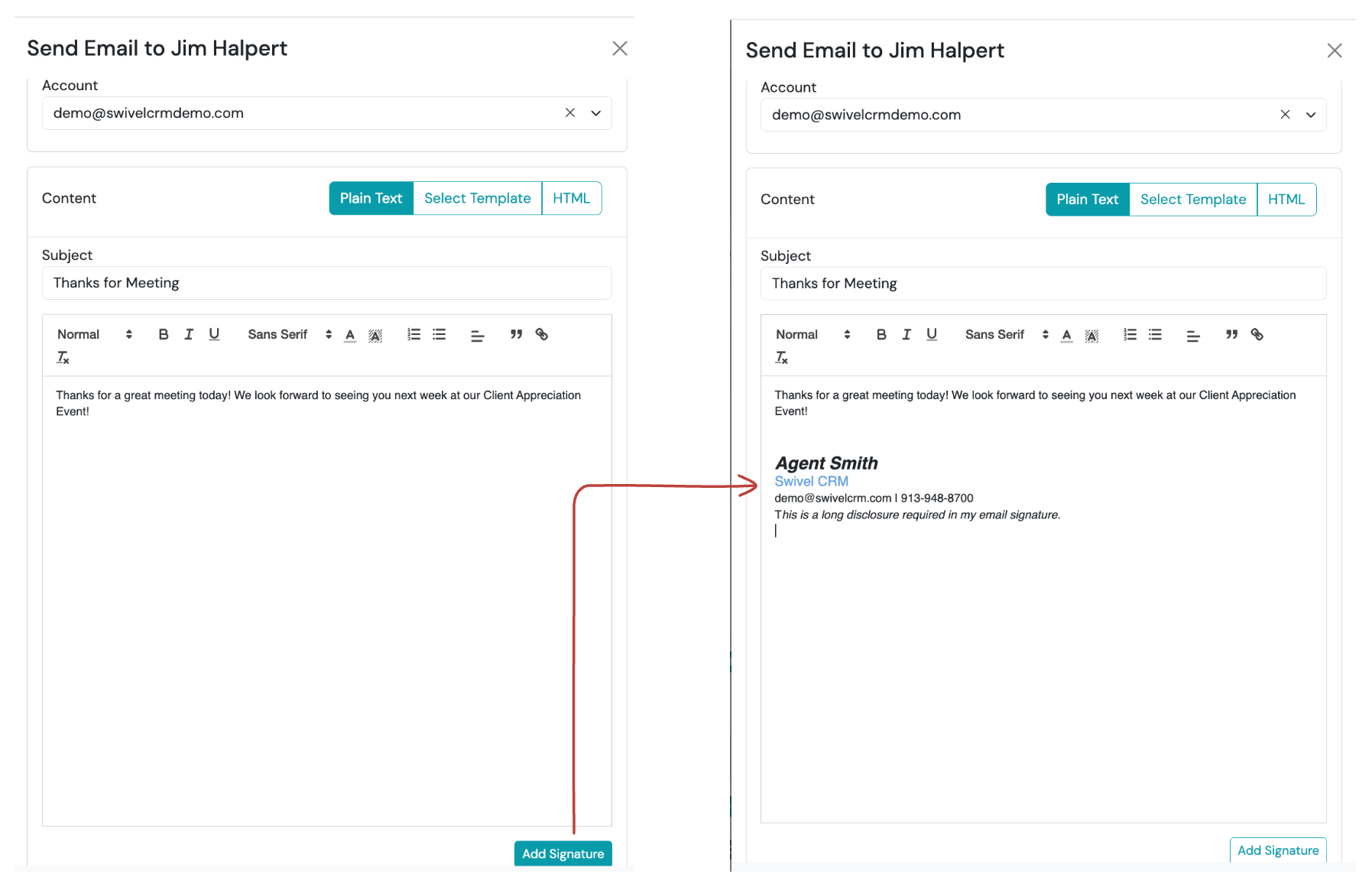Insert numbered list in right editor
The image size is (1372, 887).
(1130, 334)
